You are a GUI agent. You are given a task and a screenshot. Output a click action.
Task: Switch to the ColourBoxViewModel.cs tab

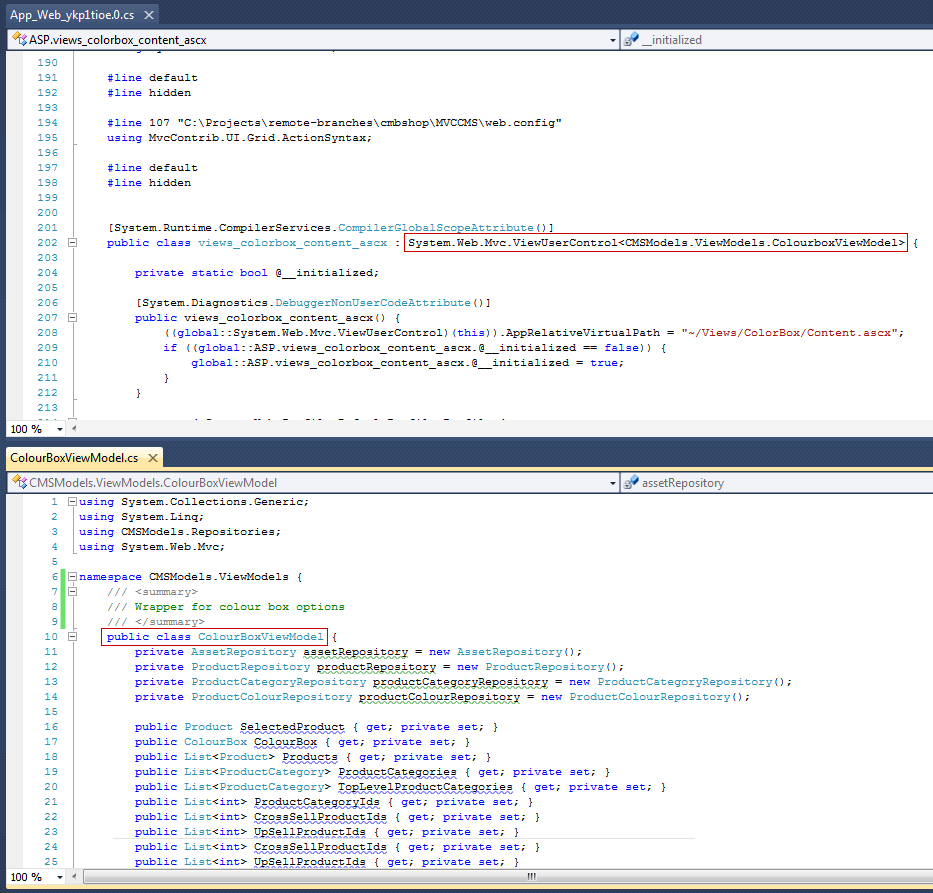[x=74, y=458]
